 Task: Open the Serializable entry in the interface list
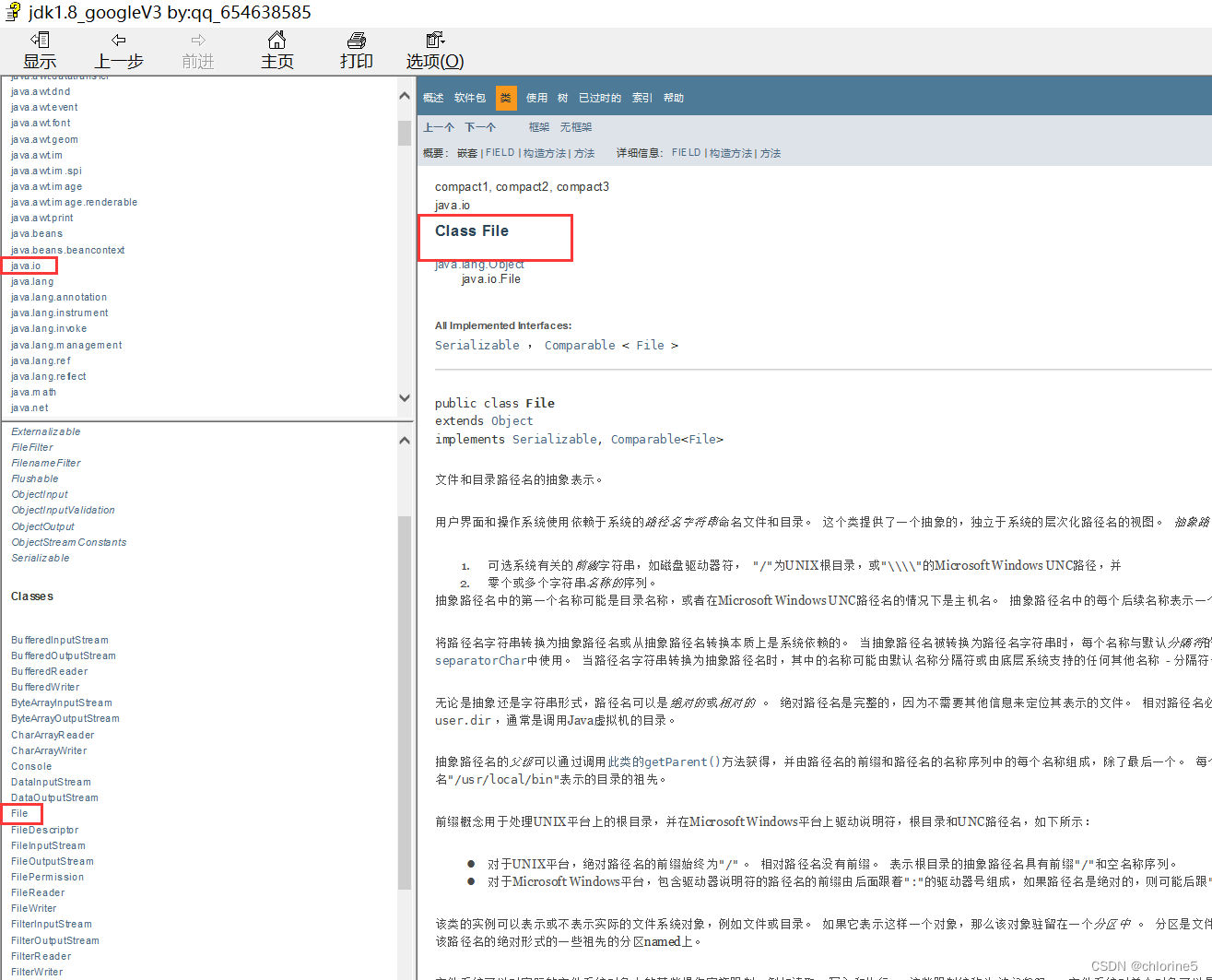41,558
